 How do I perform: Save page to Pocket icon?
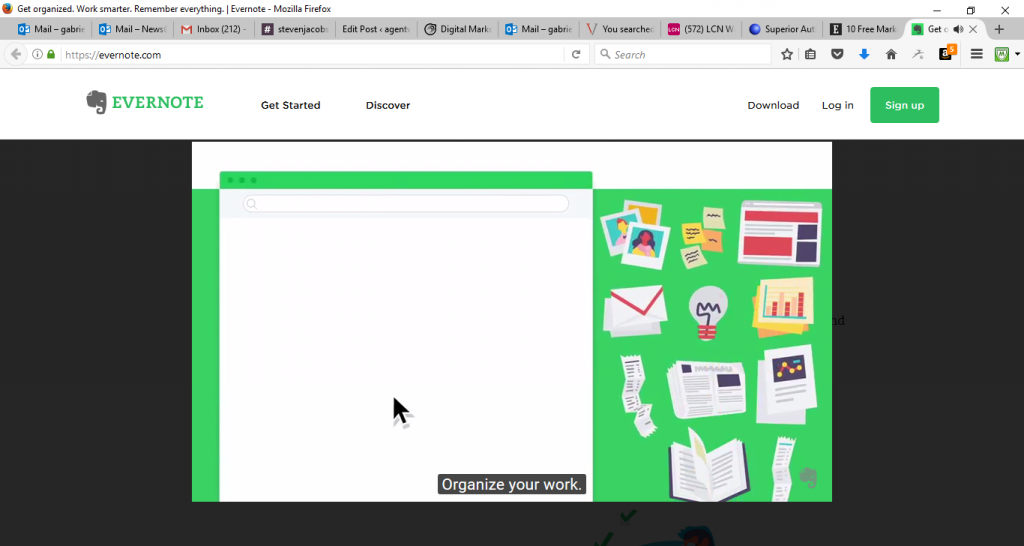pos(837,55)
